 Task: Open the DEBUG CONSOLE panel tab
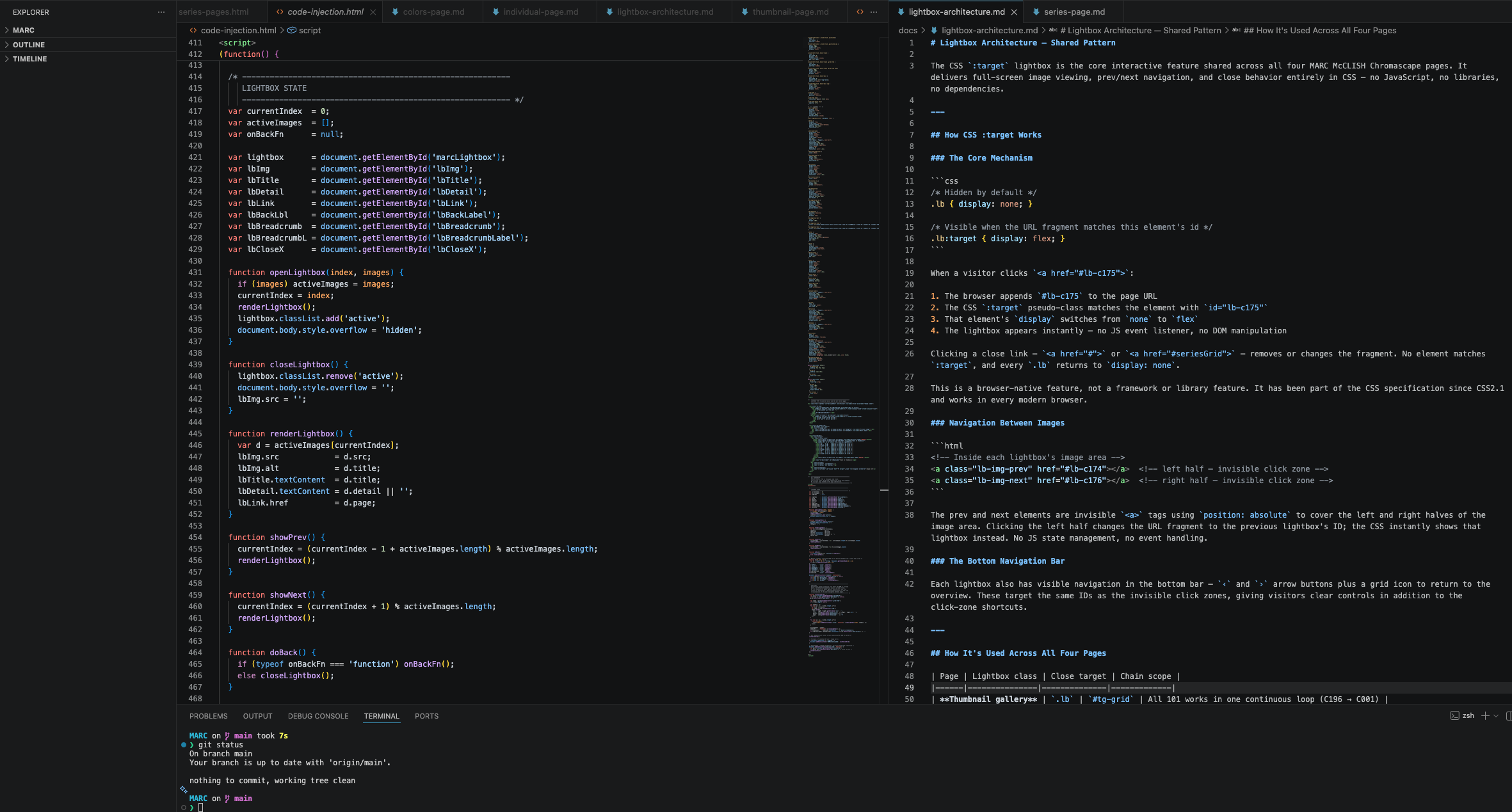[x=318, y=716]
